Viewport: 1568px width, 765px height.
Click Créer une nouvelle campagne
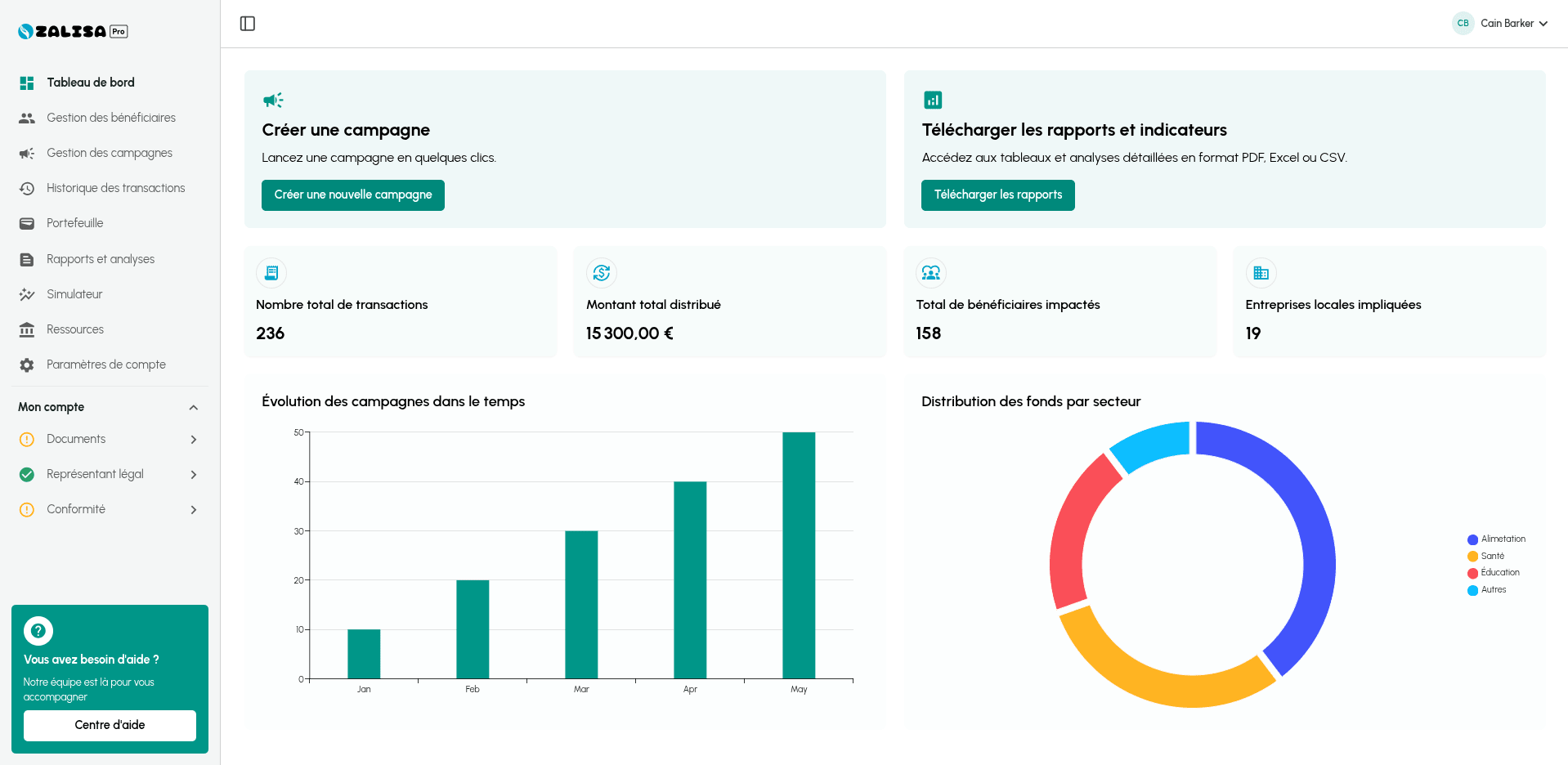coord(352,195)
